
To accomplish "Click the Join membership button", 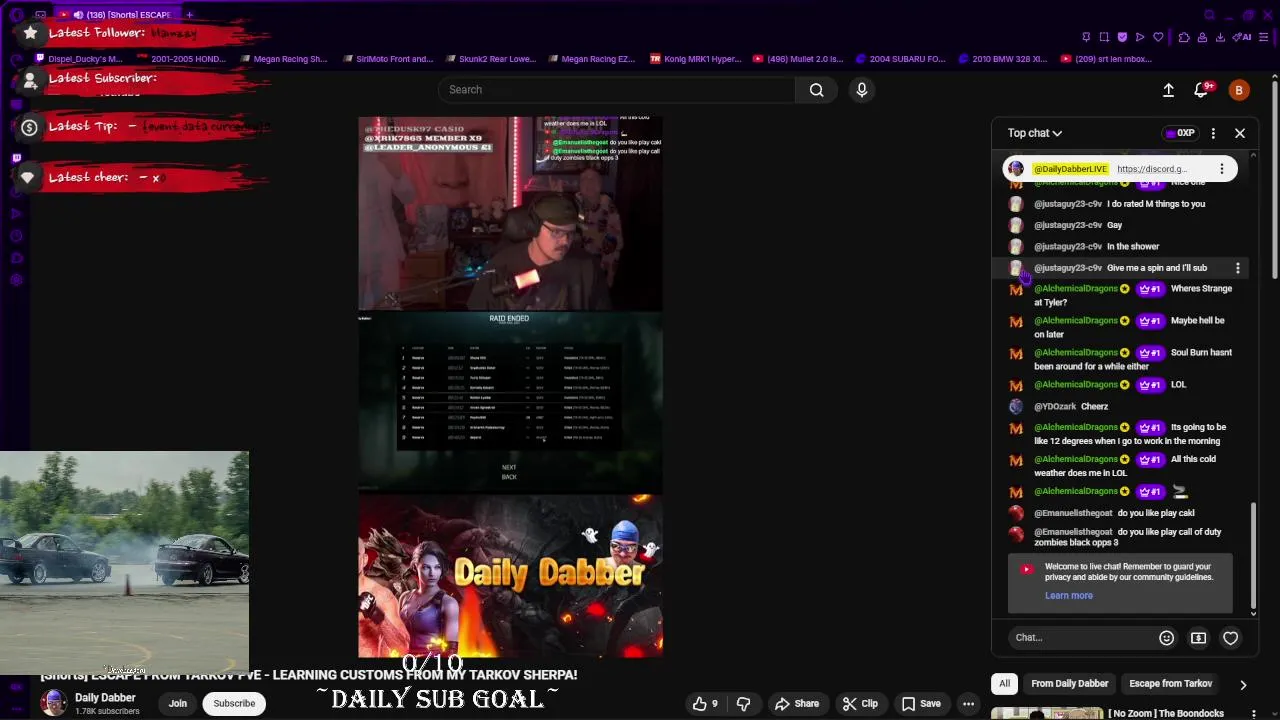I will (x=177, y=704).
